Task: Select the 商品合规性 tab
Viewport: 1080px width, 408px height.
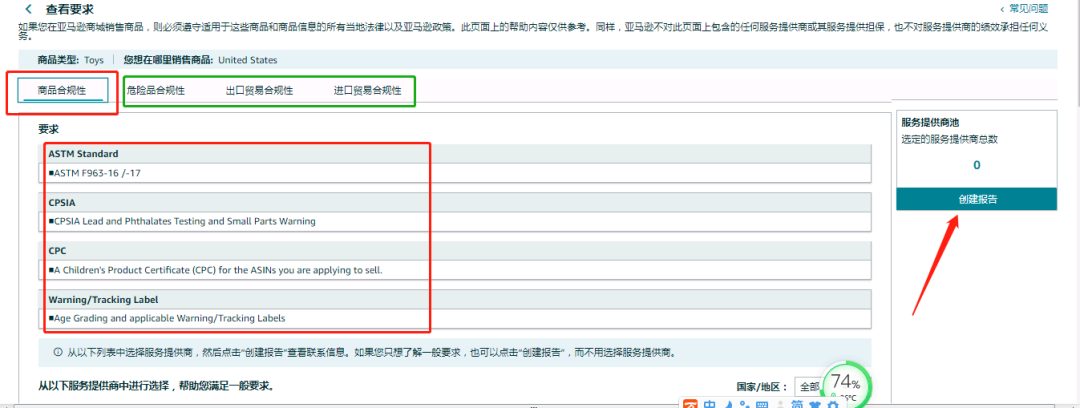Action: (x=63, y=90)
